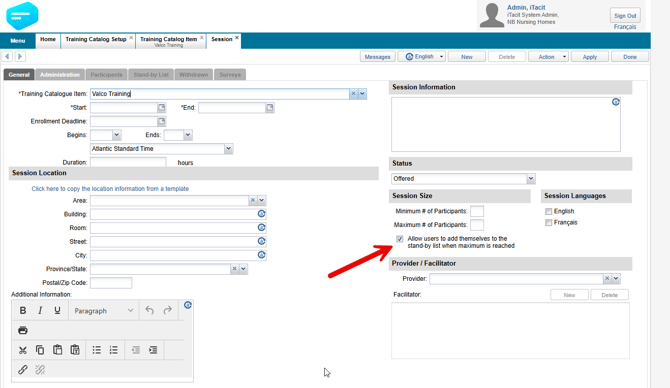
Task: Close the Session tab
Action: click(x=237, y=38)
